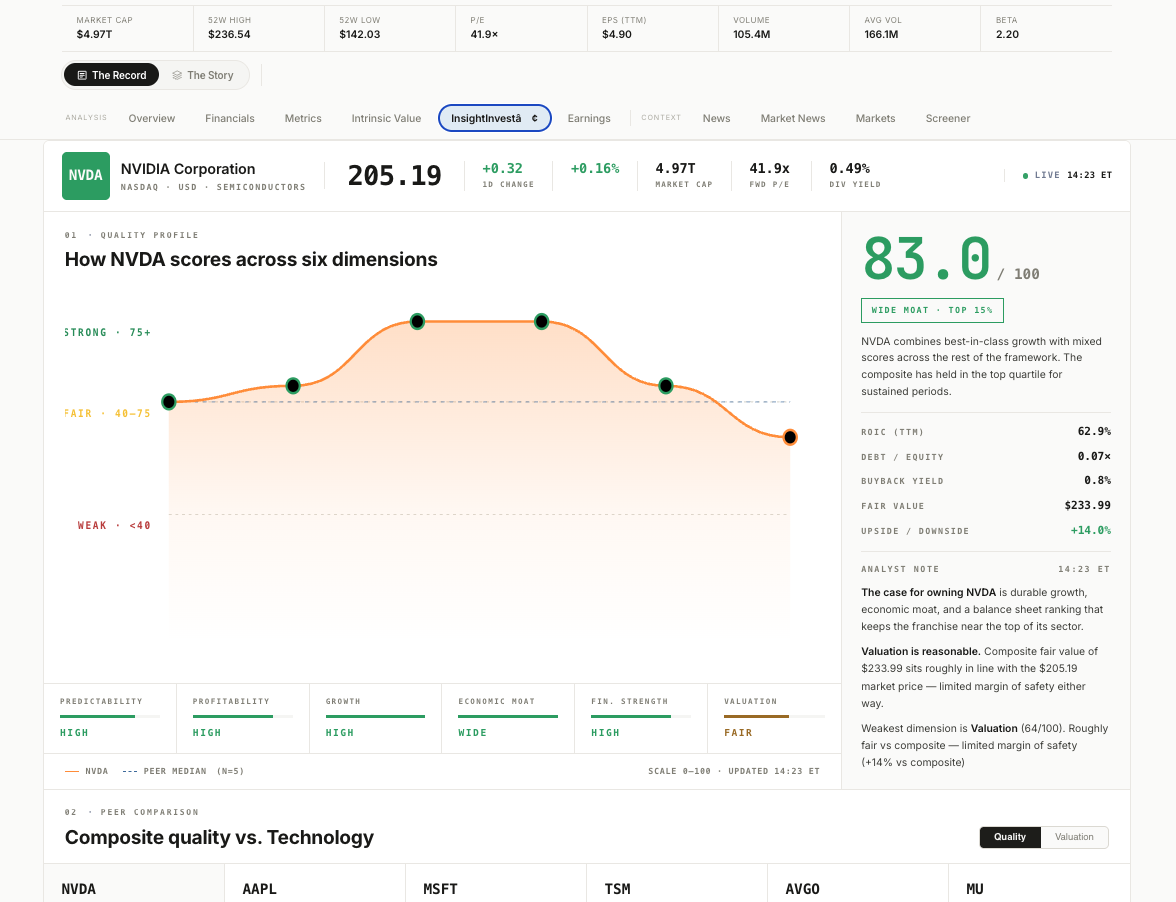Click the NVDA peer comparison card
This screenshot has height=902, width=1176.
[134, 883]
